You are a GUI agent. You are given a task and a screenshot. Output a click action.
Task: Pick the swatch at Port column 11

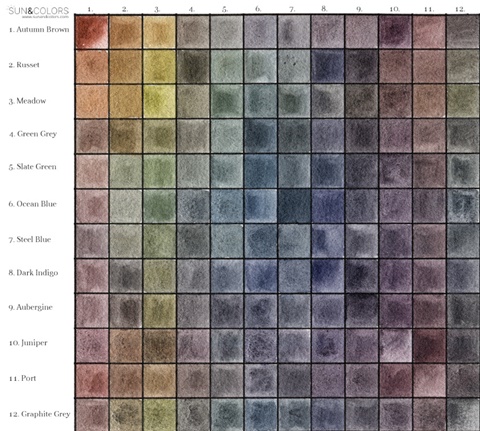(429, 381)
